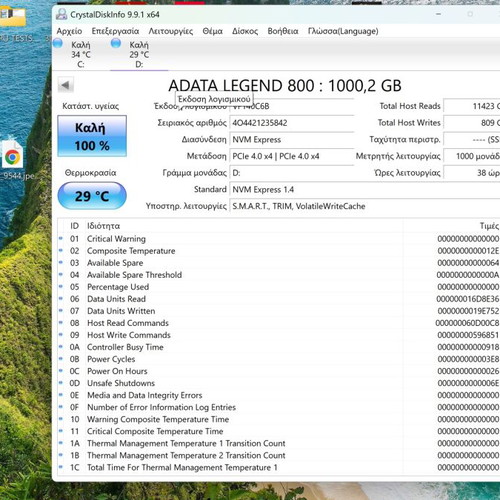Screen dimensions: 500x500
Task: Open the Βοήθεια menu
Action: pos(283,31)
